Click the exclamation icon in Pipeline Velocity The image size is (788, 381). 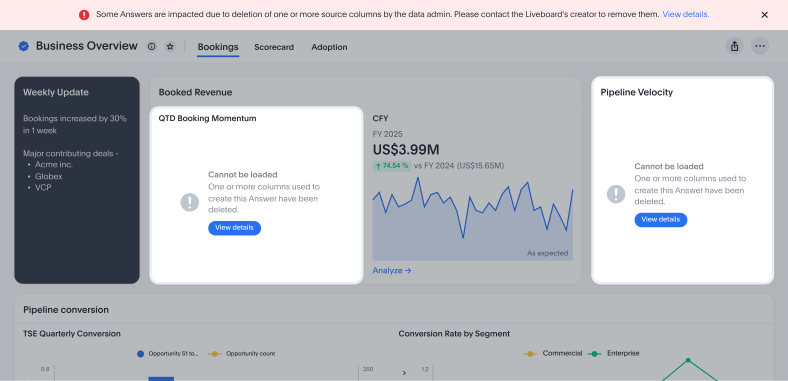click(x=616, y=194)
